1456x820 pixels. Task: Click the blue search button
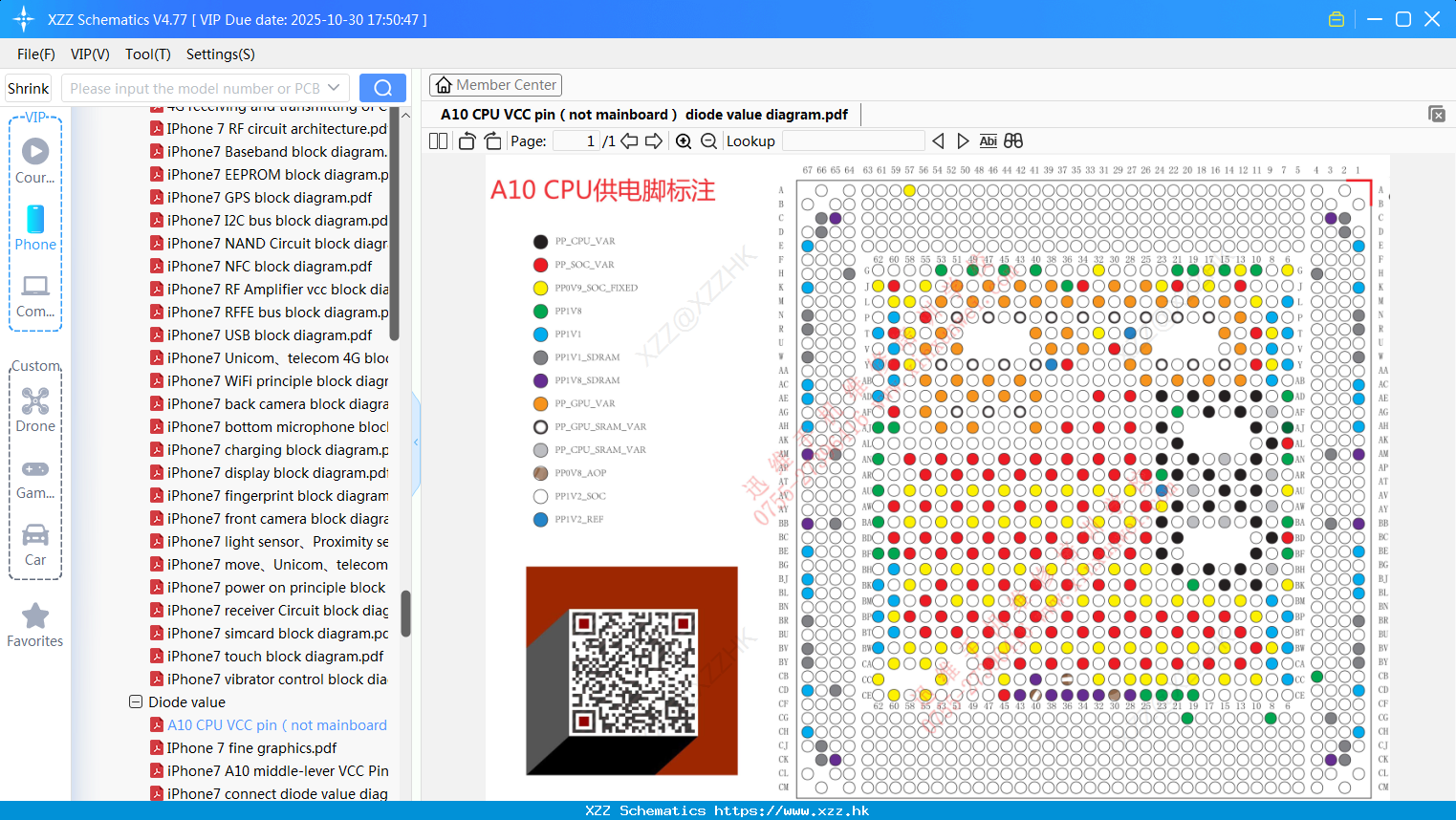click(x=382, y=88)
